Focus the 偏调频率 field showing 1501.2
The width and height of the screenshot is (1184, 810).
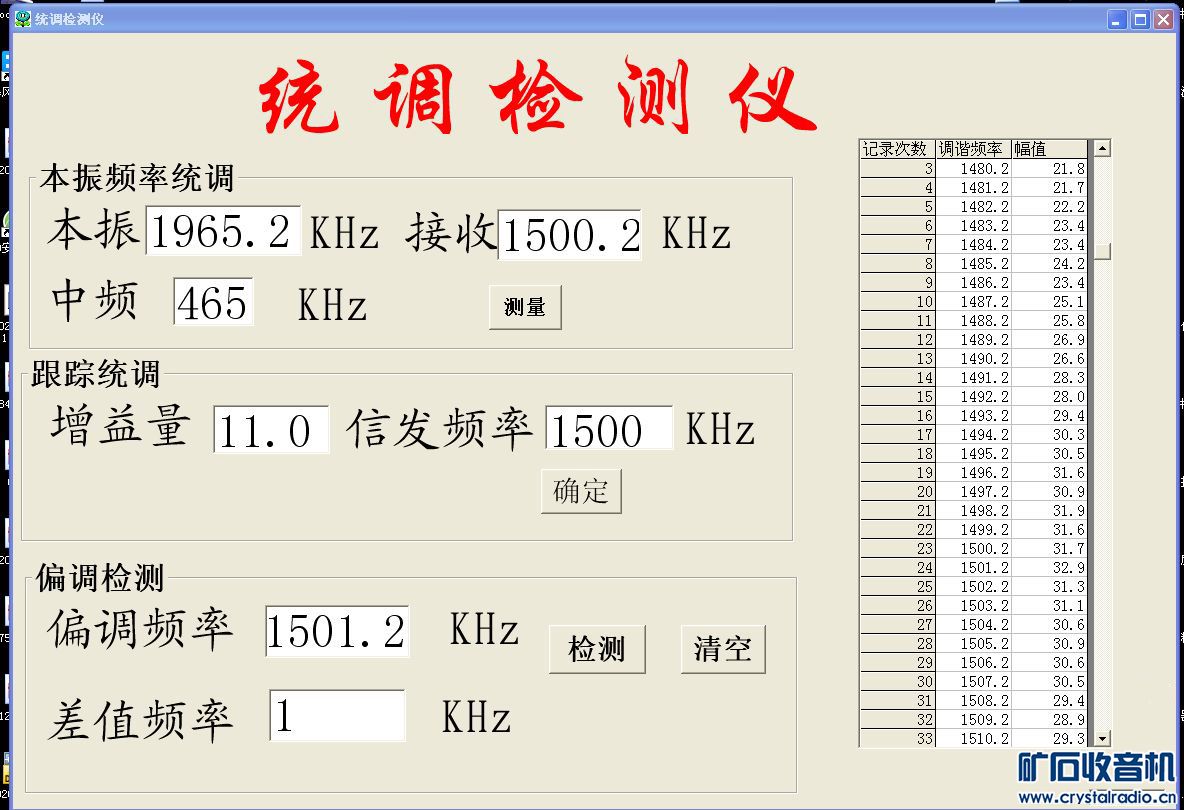(338, 631)
